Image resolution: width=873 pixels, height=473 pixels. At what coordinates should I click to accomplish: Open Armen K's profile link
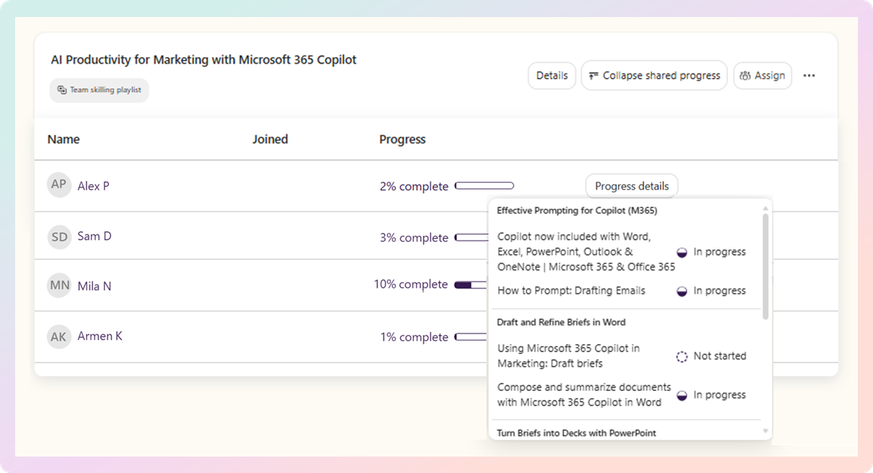(100, 336)
